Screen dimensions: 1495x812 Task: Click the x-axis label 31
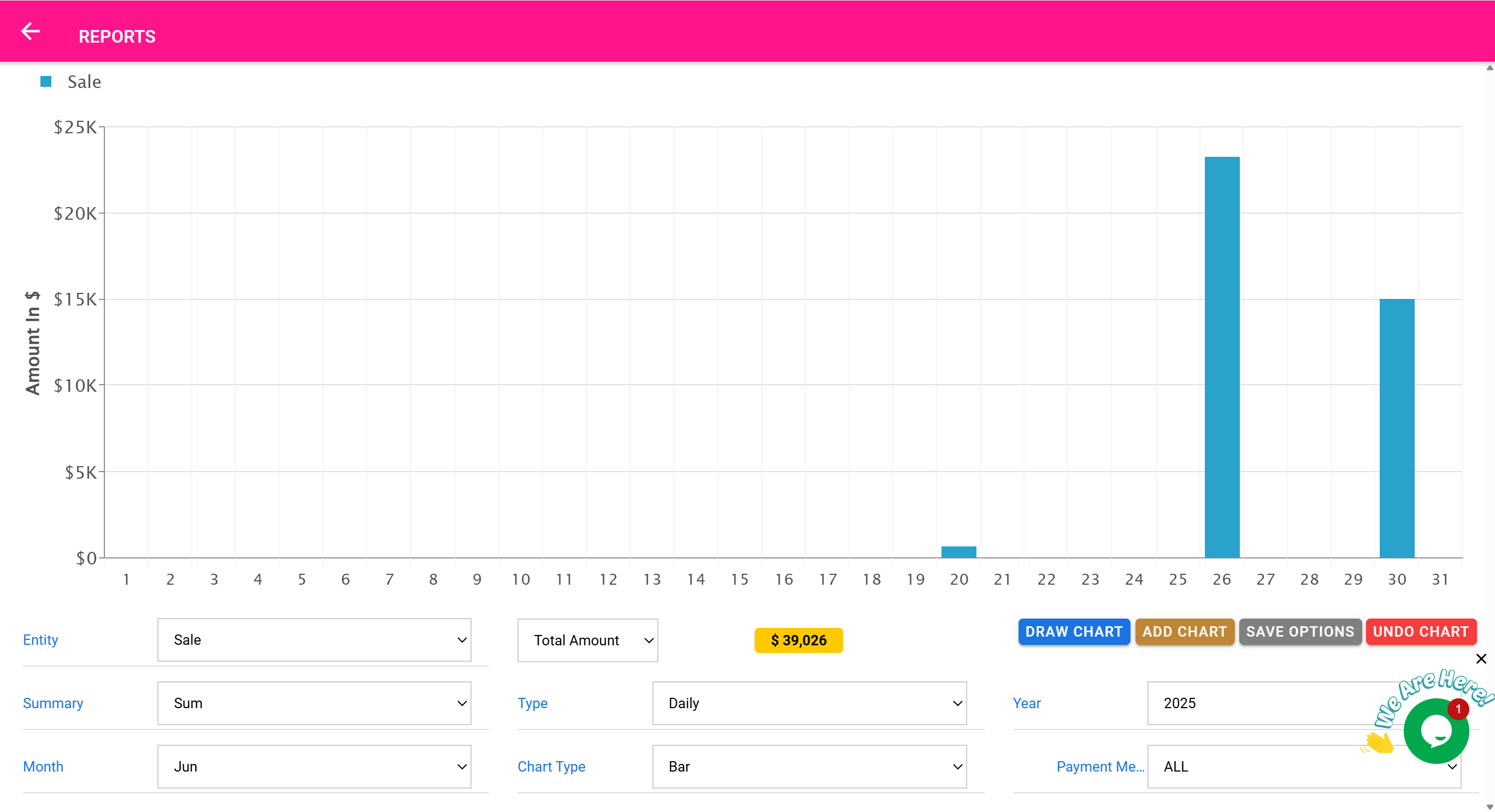click(1440, 579)
